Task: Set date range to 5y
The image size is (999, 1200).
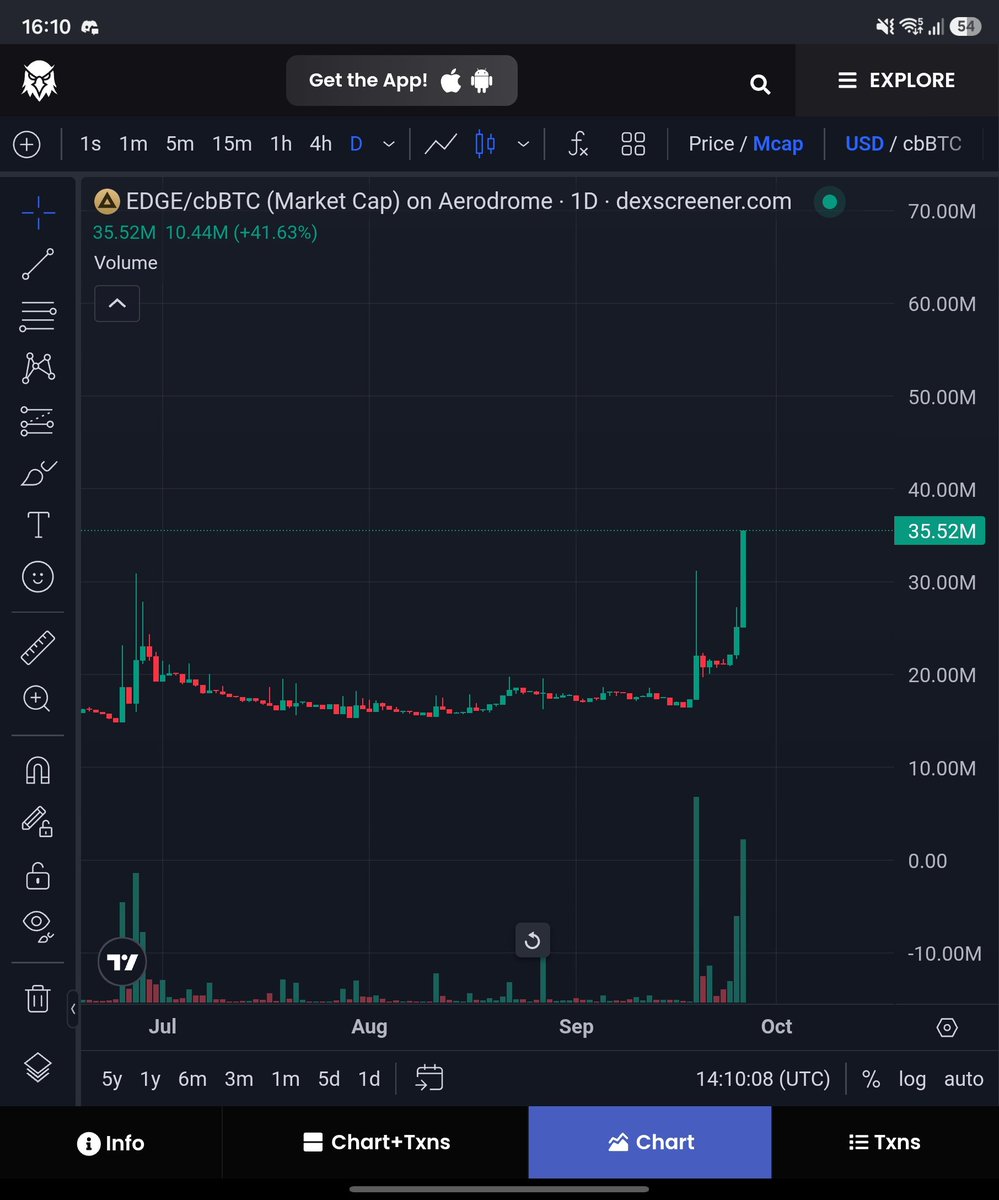Action: [x=112, y=1079]
